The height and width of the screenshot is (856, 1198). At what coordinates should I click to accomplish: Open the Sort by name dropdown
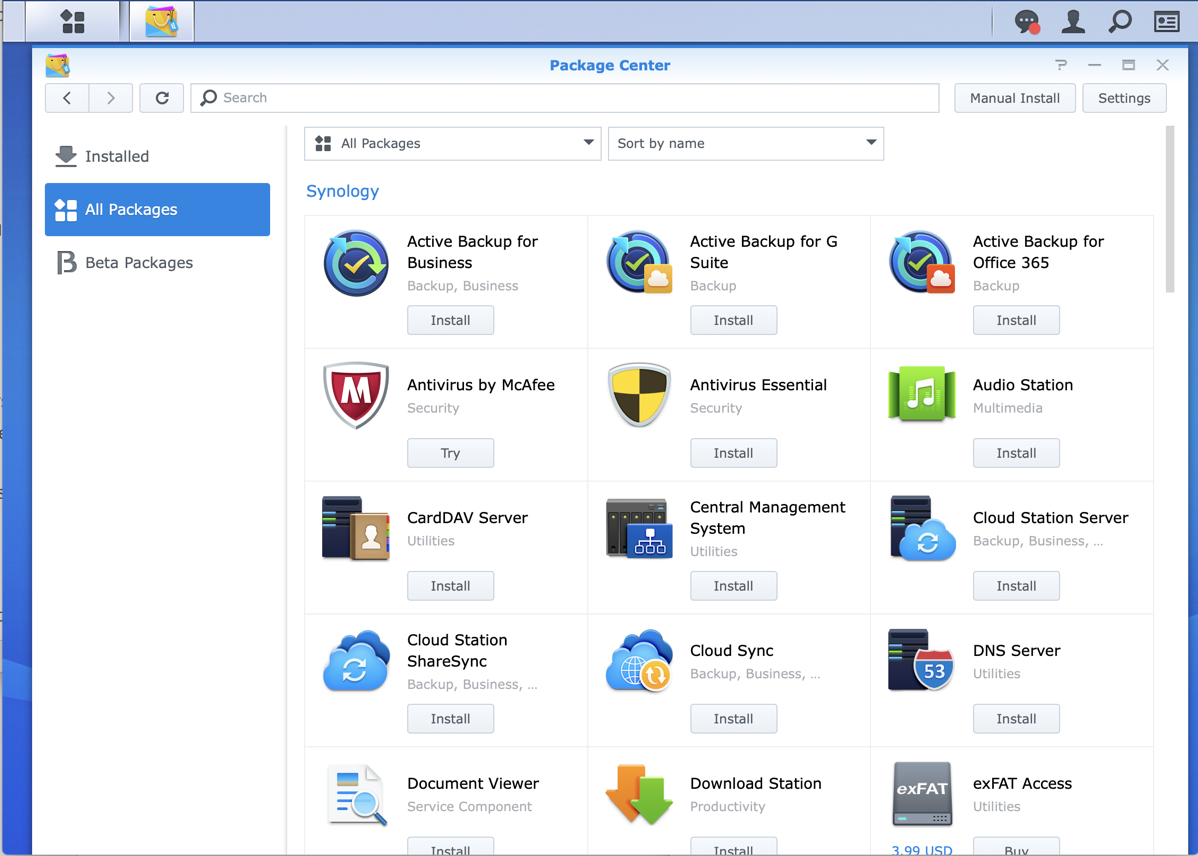point(745,144)
